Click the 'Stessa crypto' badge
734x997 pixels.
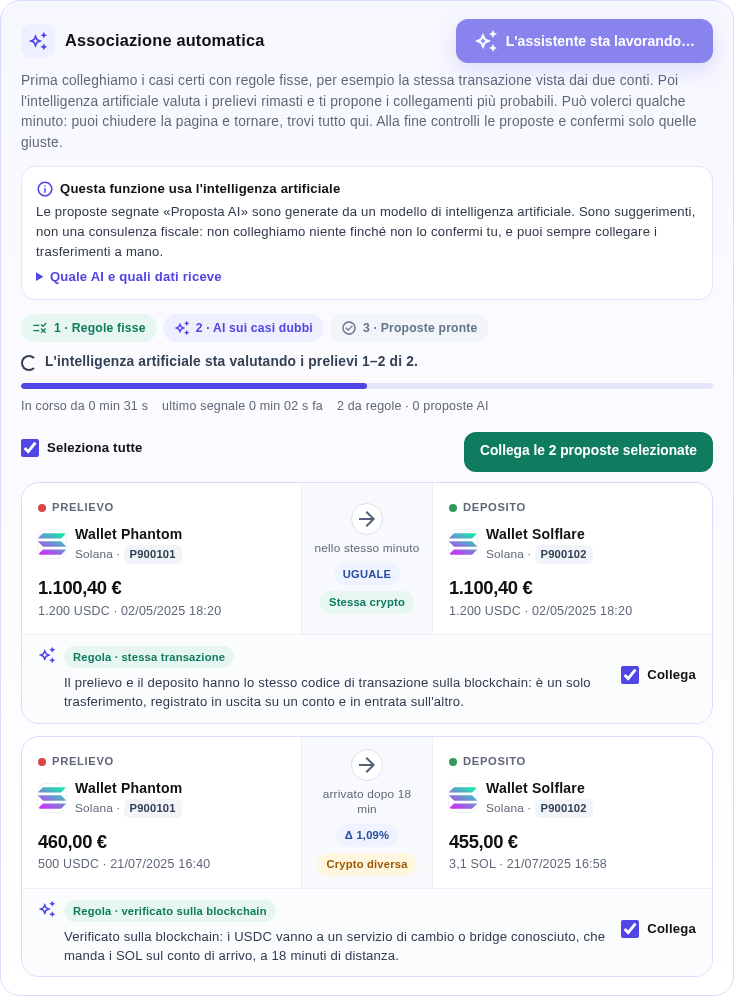click(367, 602)
